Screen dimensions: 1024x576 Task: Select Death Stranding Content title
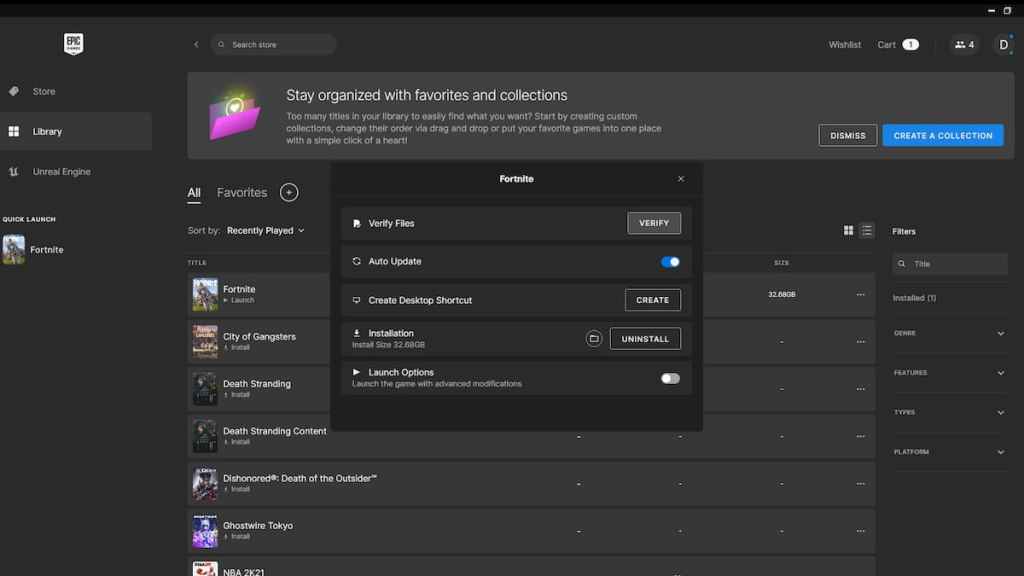(x=274, y=431)
